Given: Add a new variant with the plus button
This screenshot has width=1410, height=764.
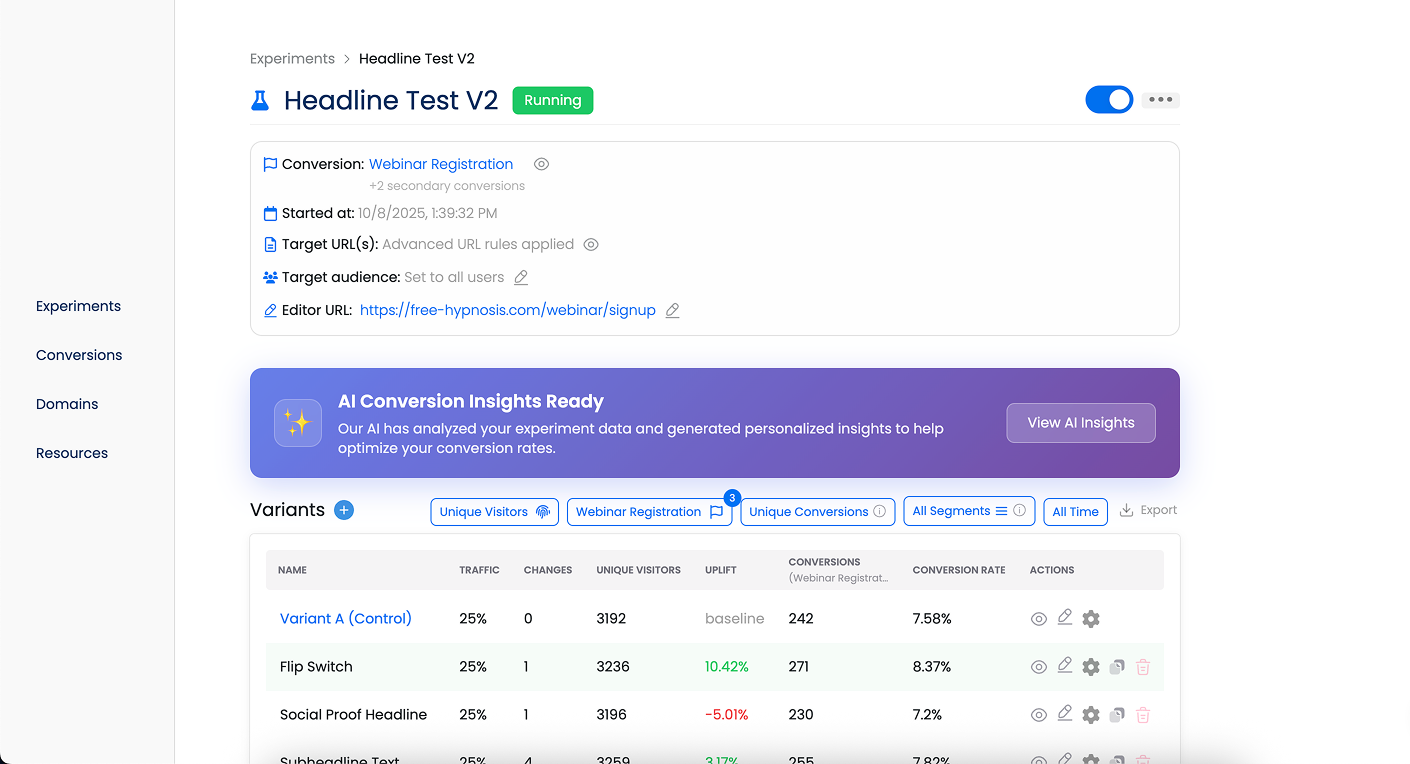Looking at the screenshot, I should point(343,510).
